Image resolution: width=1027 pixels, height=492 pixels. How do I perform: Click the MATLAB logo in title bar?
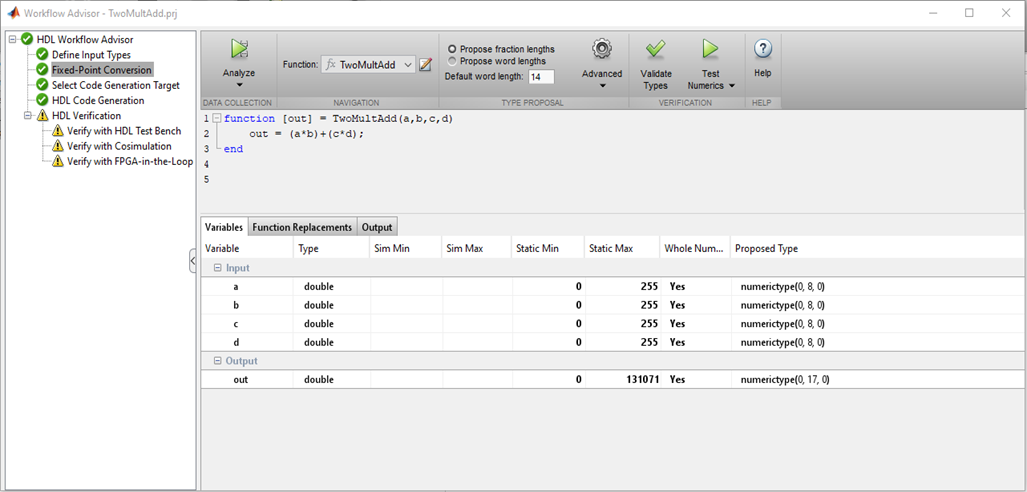tap(12, 12)
